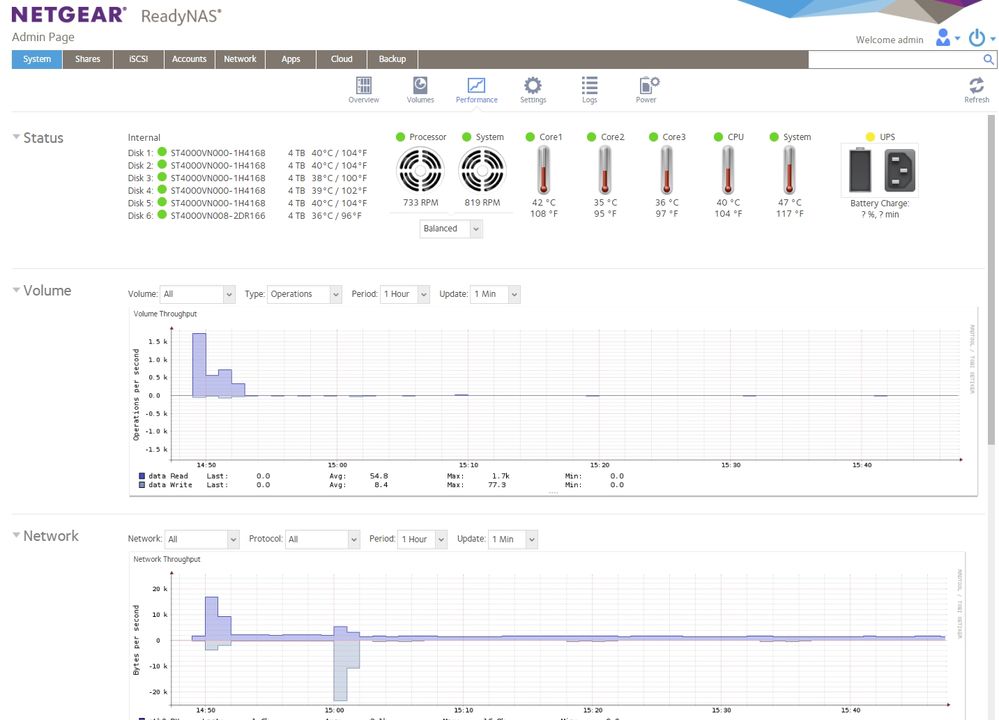Screen dimensions: 999x720
Task: Open the Protocol dropdown
Action: (322, 539)
